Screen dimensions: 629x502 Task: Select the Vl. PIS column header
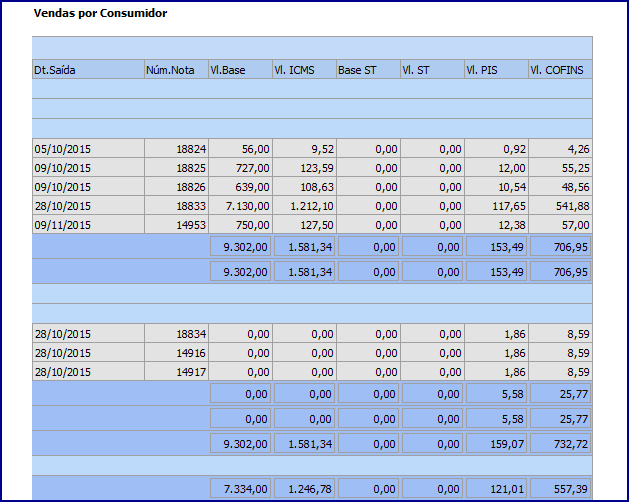(496, 70)
